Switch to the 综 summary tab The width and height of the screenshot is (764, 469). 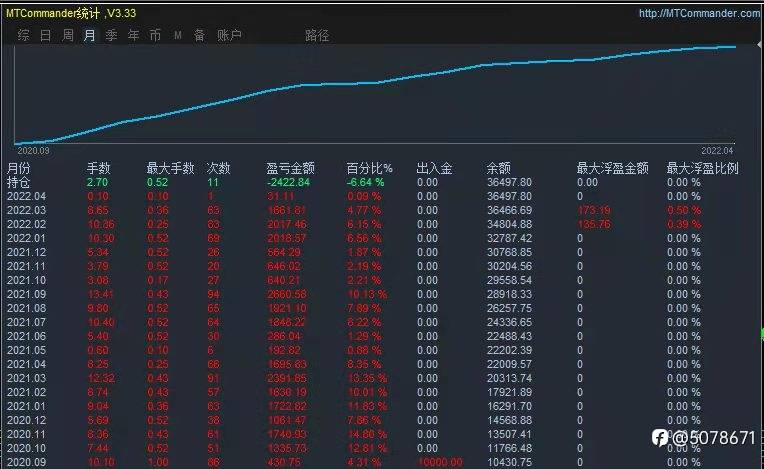(x=23, y=35)
